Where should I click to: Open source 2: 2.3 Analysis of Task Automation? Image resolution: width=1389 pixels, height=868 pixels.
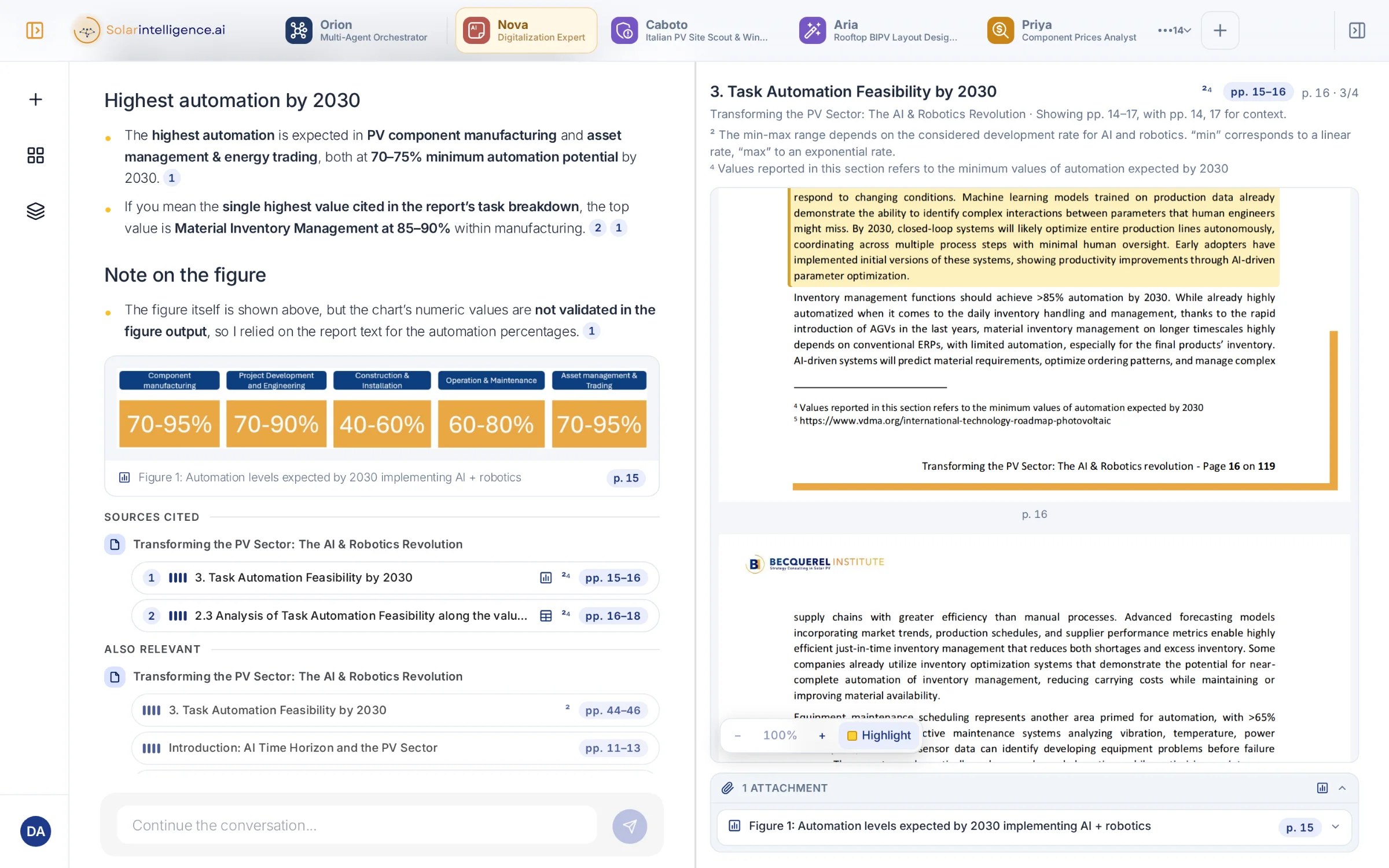pyautogui.click(x=395, y=616)
